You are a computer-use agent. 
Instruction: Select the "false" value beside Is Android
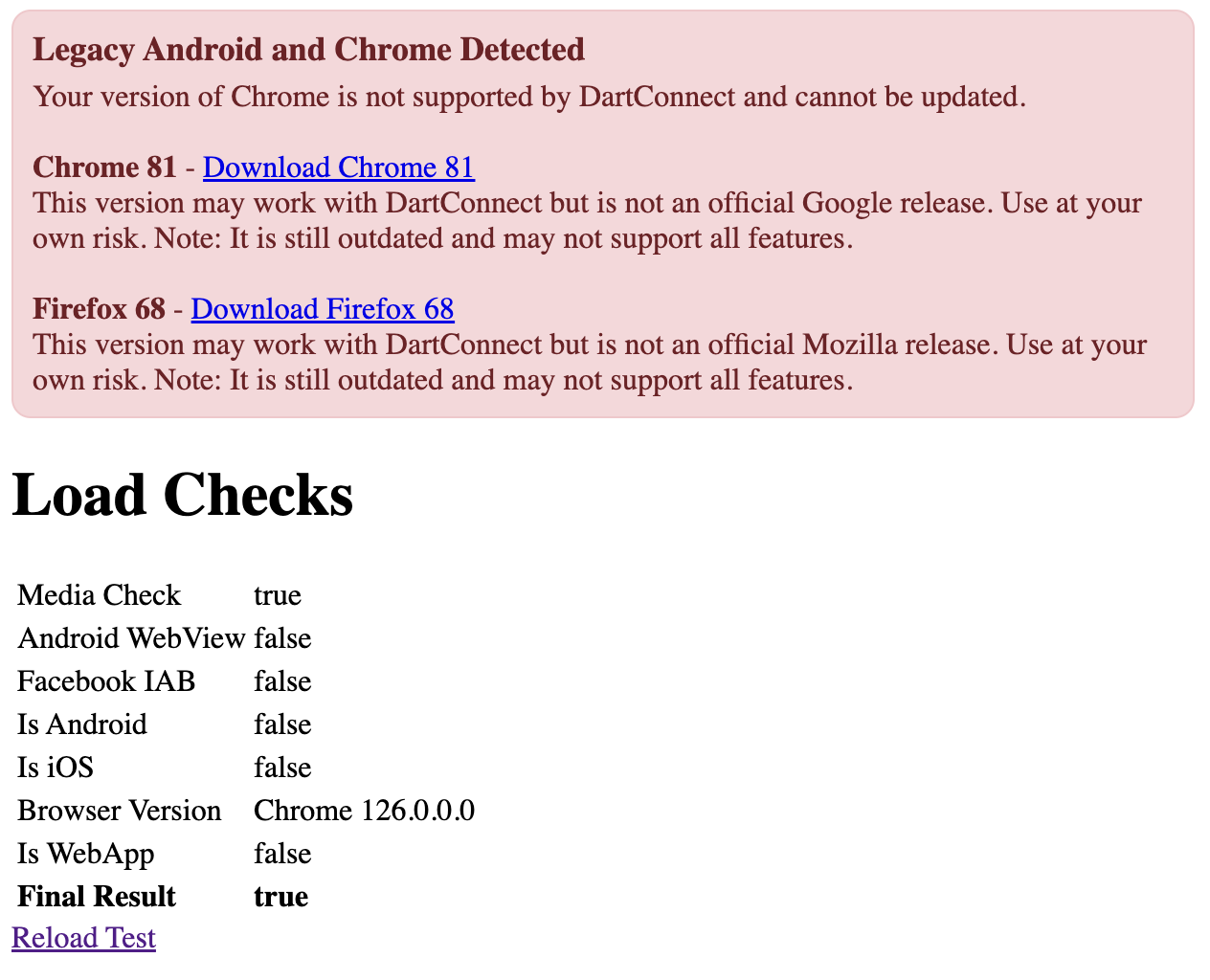[282, 724]
